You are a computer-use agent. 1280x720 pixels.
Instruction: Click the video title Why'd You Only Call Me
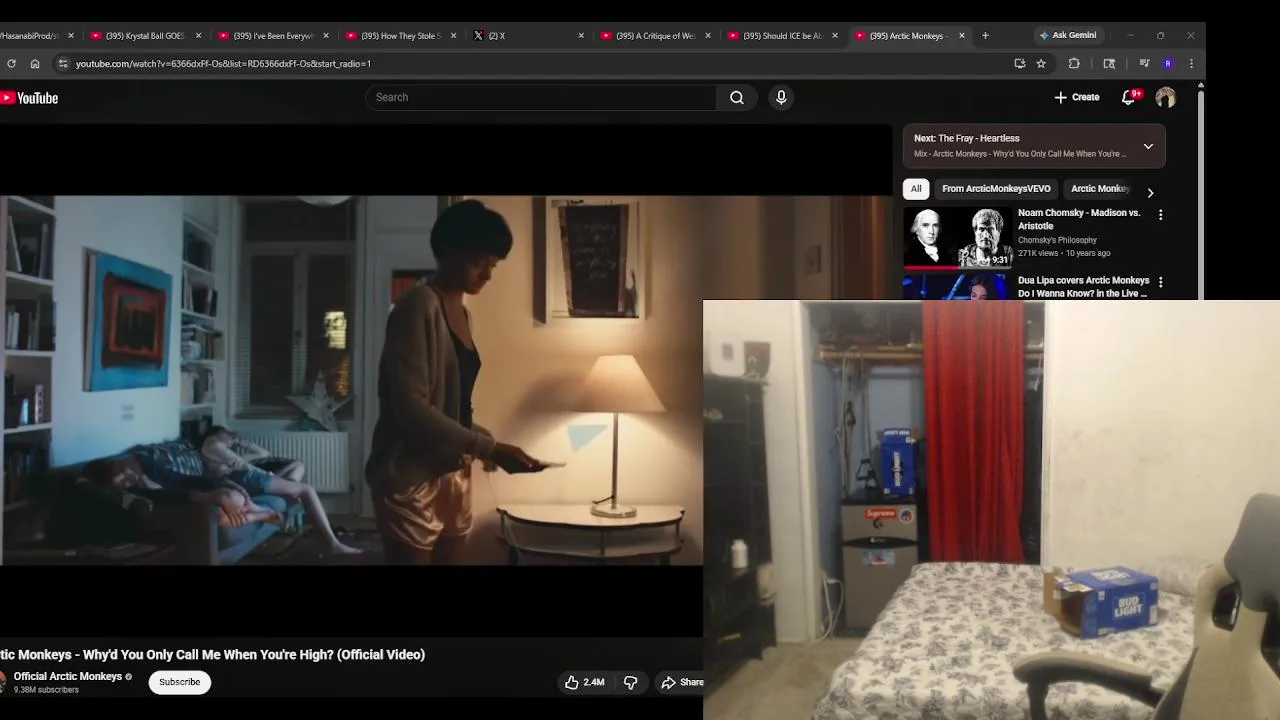point(212,654)
